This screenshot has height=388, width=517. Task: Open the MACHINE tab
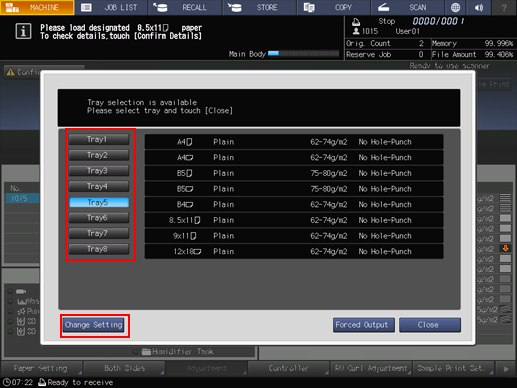pos(37,7)
